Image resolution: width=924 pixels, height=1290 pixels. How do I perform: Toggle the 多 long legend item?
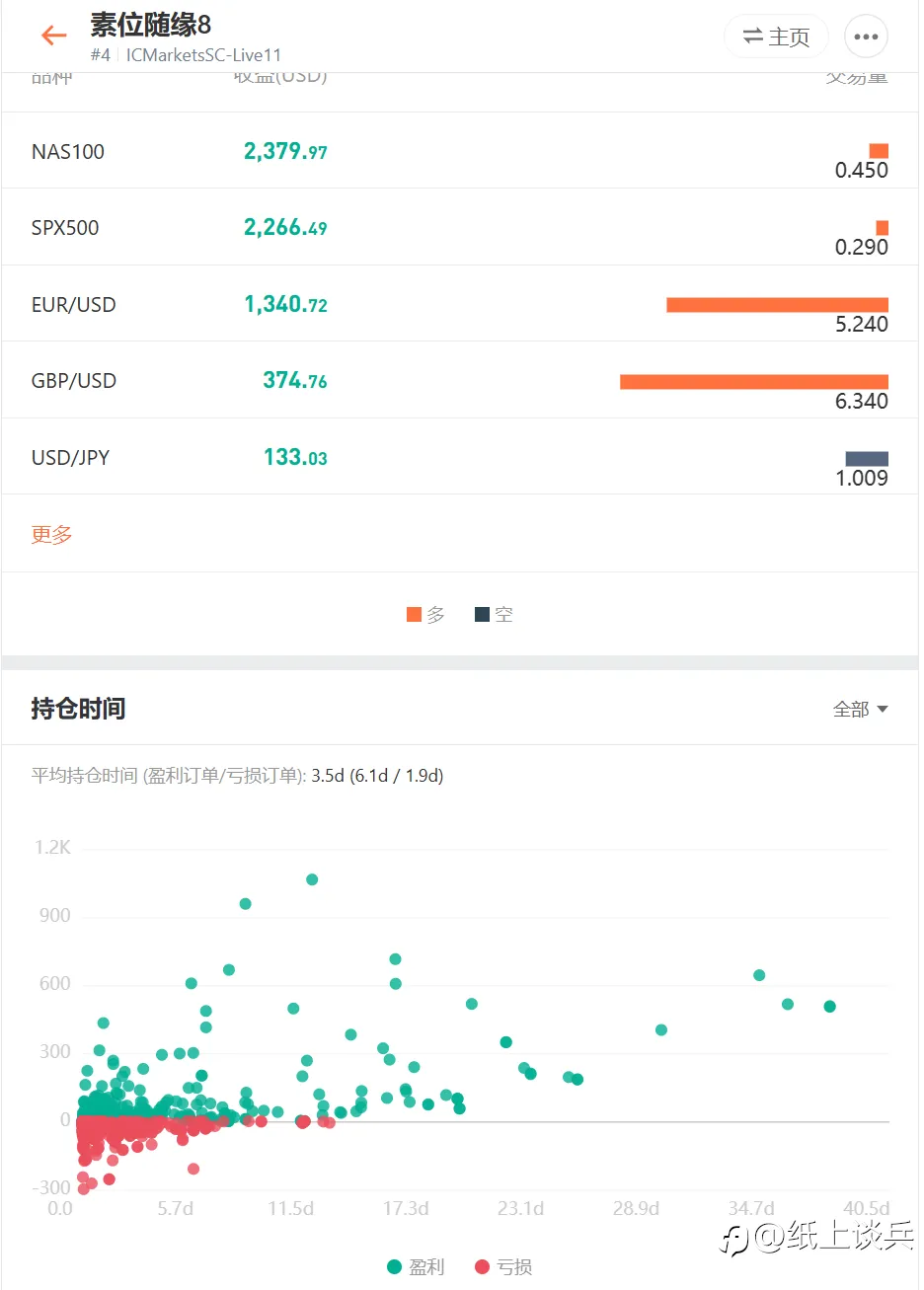pyautogui.click(x=425, y=615)
